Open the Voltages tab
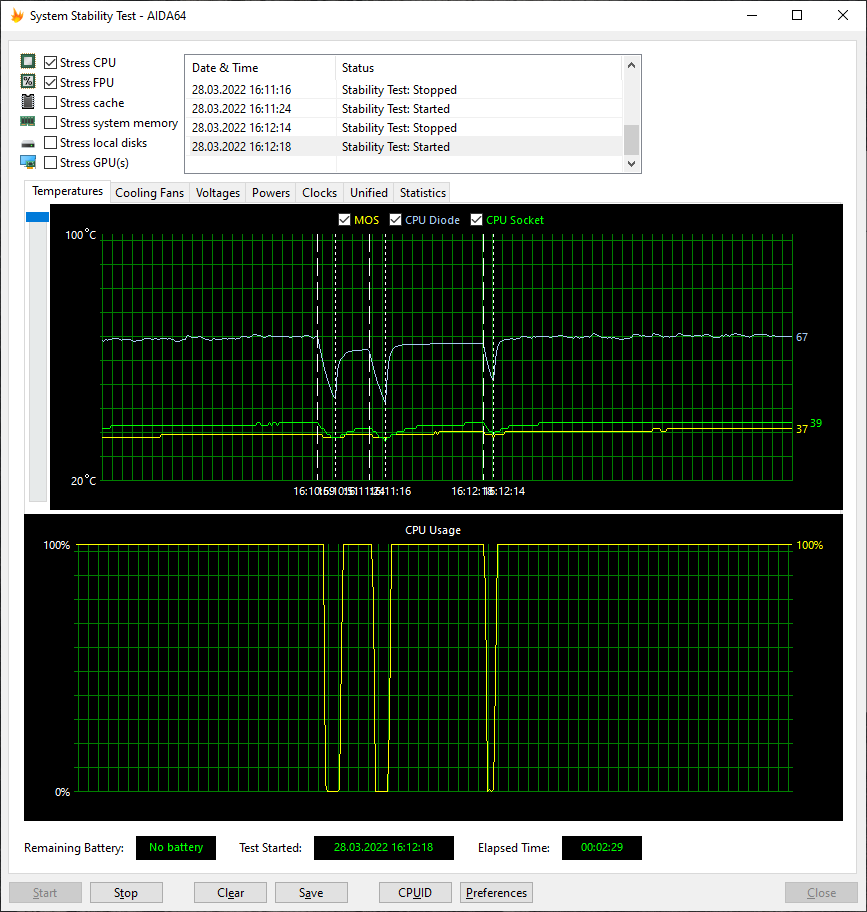 pyautogui.click(x=217, y=193)
